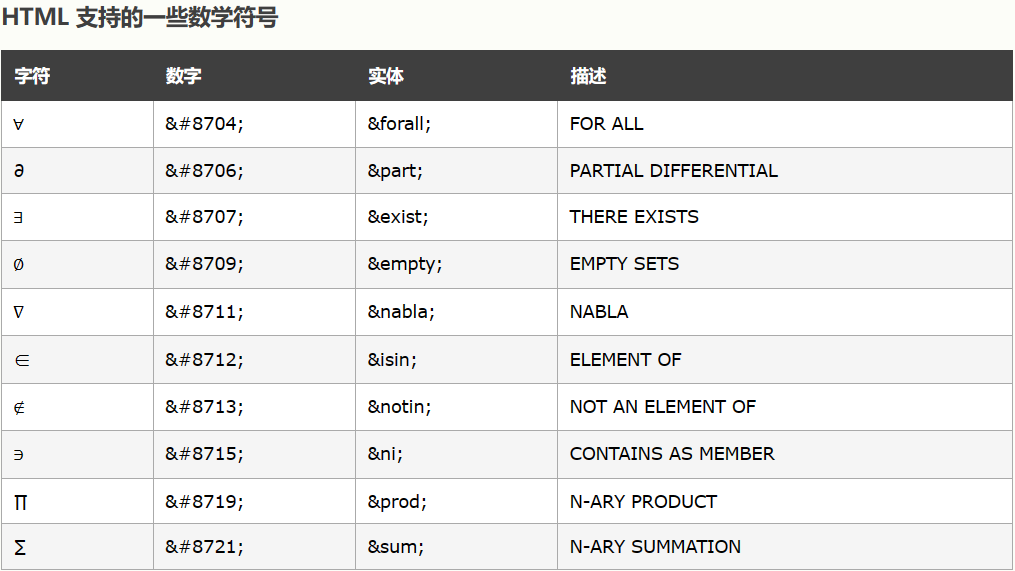Click the nabla symbol ∇
Image resolution: width=1015 pixels, height=571 pixels.
pyautogui.click(x=19, y=312)
